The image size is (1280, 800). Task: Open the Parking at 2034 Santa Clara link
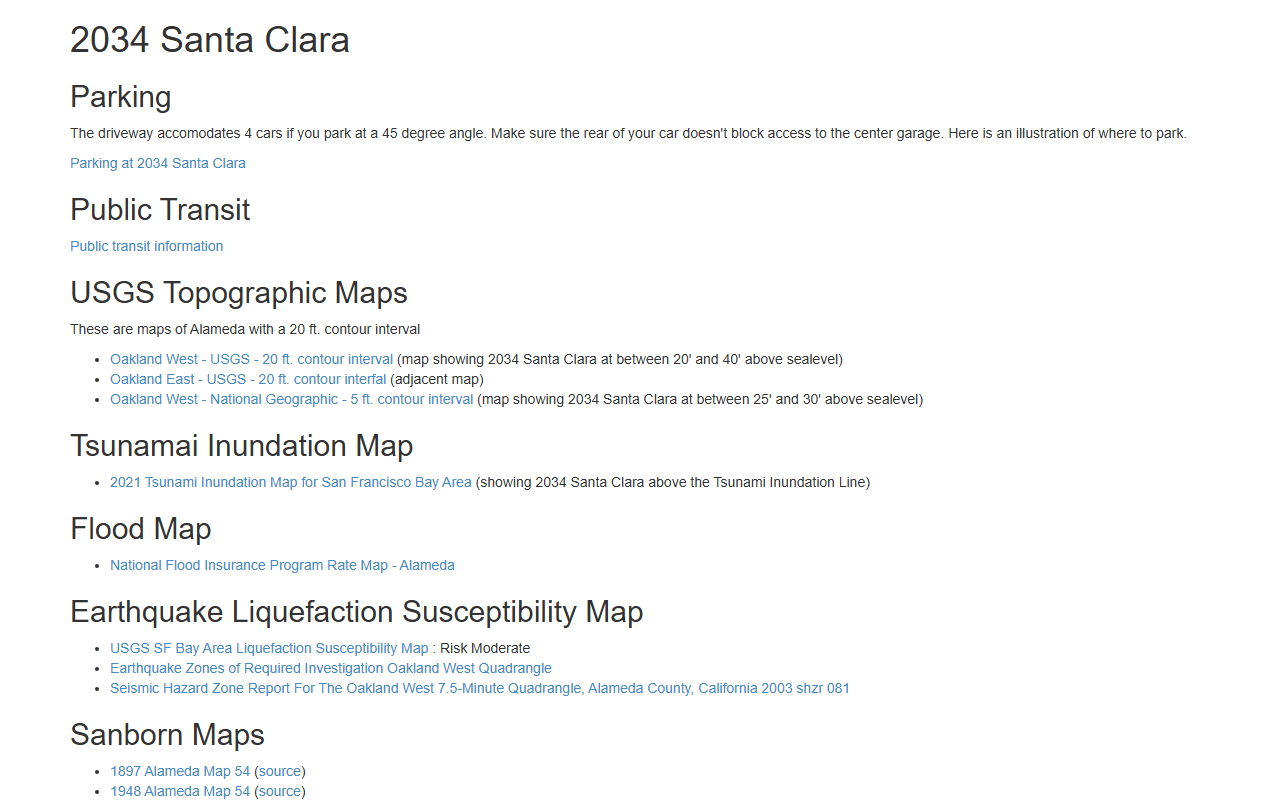[x=158, y=163]
